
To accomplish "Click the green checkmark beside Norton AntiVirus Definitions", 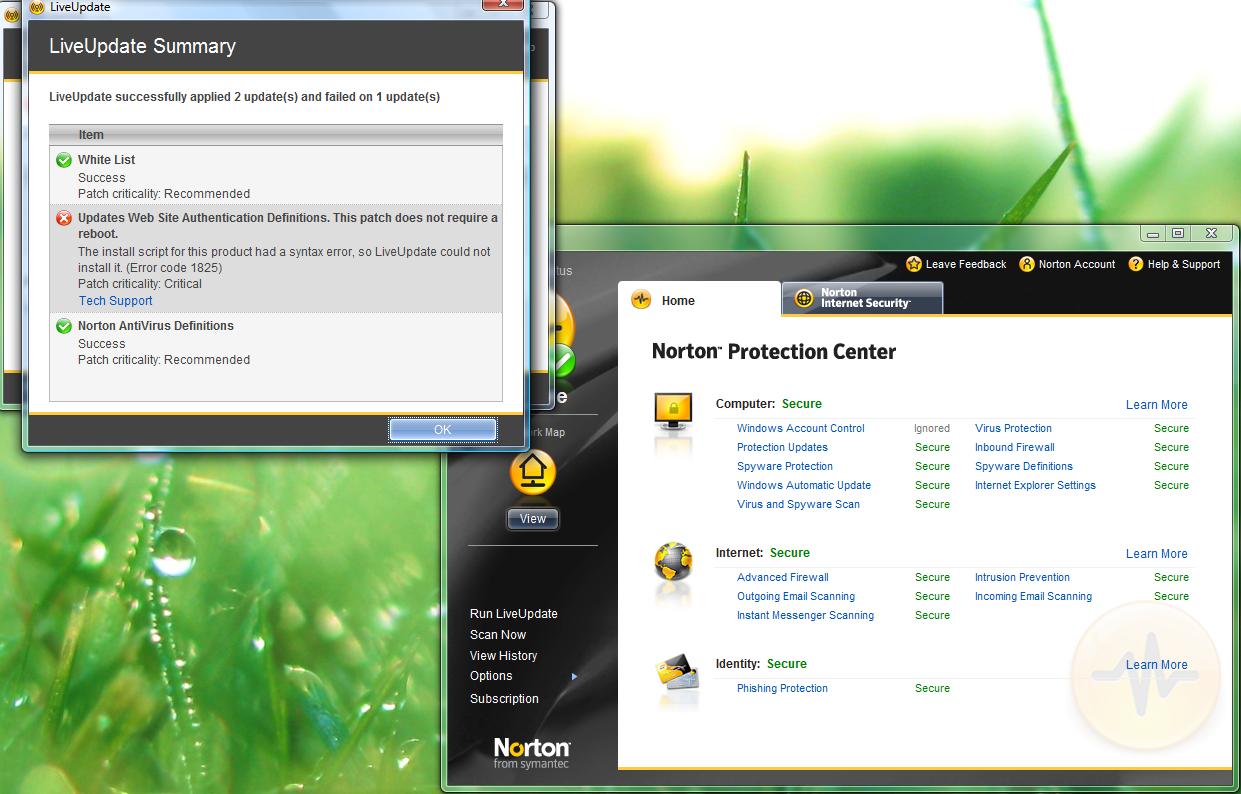I will pos(64,326).
